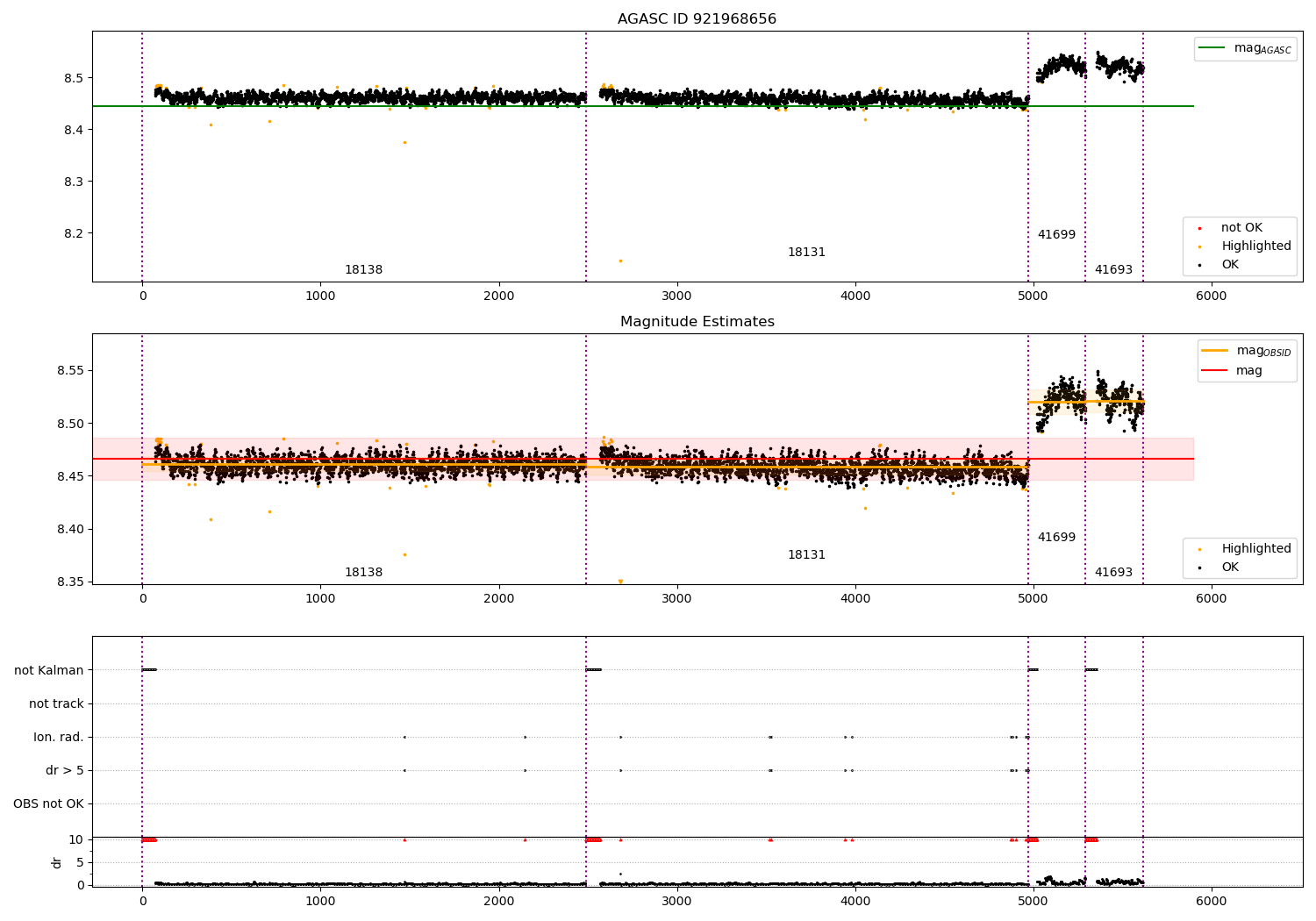
Task: Click the 41699 observation label in top plot
Action: (1056, 235)
